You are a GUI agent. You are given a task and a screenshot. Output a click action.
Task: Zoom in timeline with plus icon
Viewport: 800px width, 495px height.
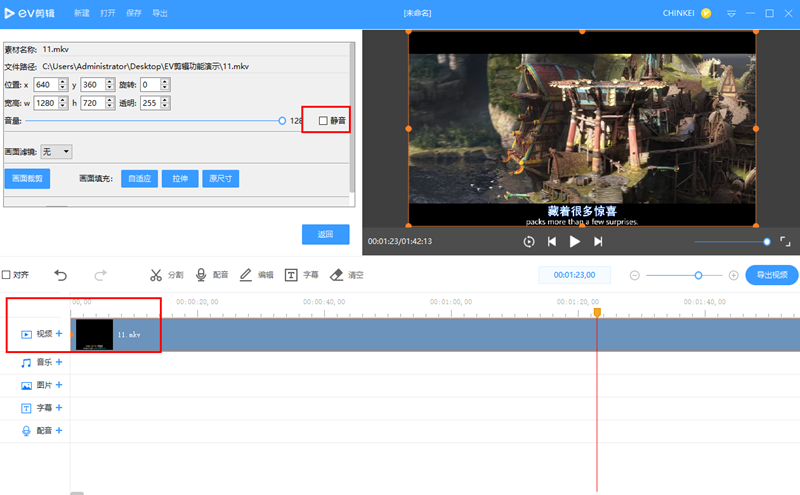(x=734, y=276)
